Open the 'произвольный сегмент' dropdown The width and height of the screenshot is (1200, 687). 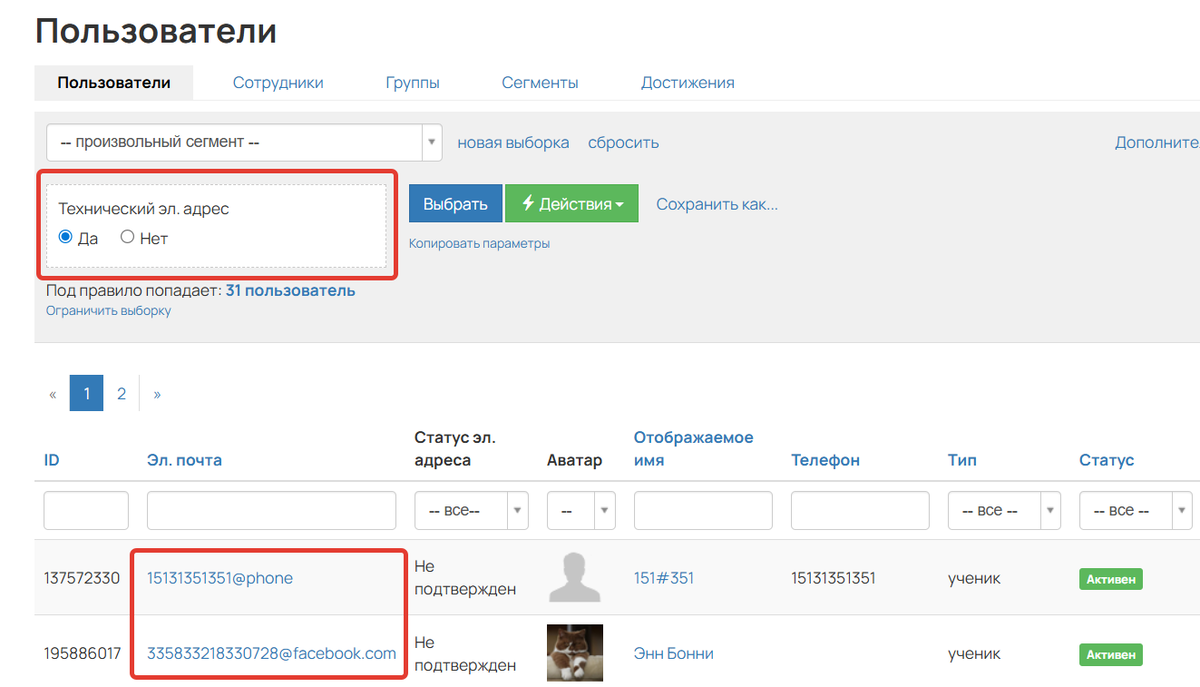(243, 142)
